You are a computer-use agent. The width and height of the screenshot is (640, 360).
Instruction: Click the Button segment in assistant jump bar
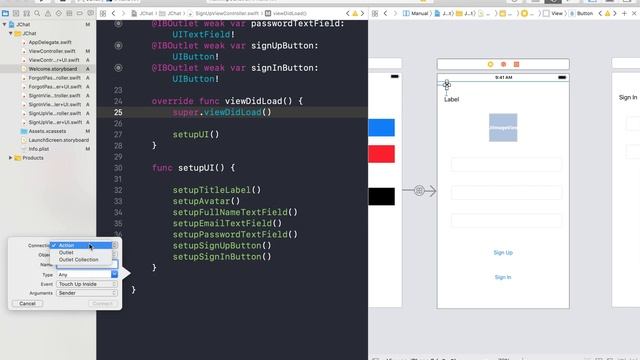[x=581, y=13]
